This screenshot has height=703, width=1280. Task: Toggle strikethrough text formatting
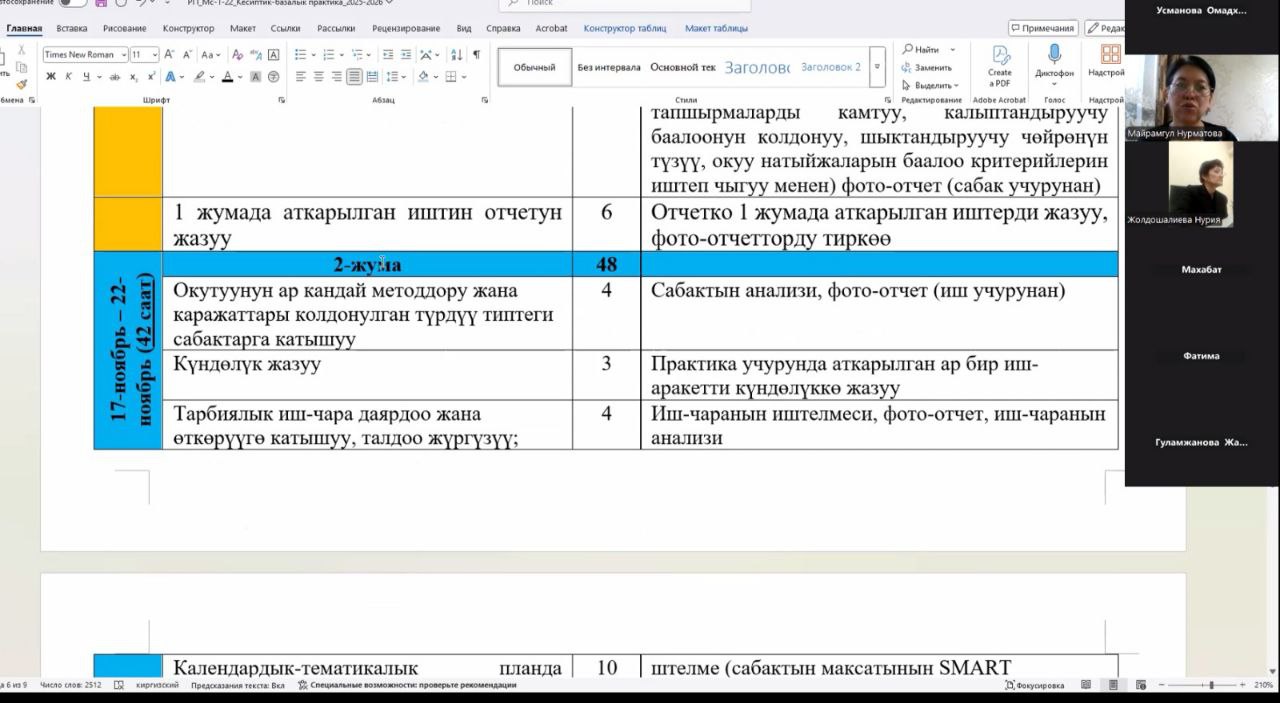click(x=115, y=77)
